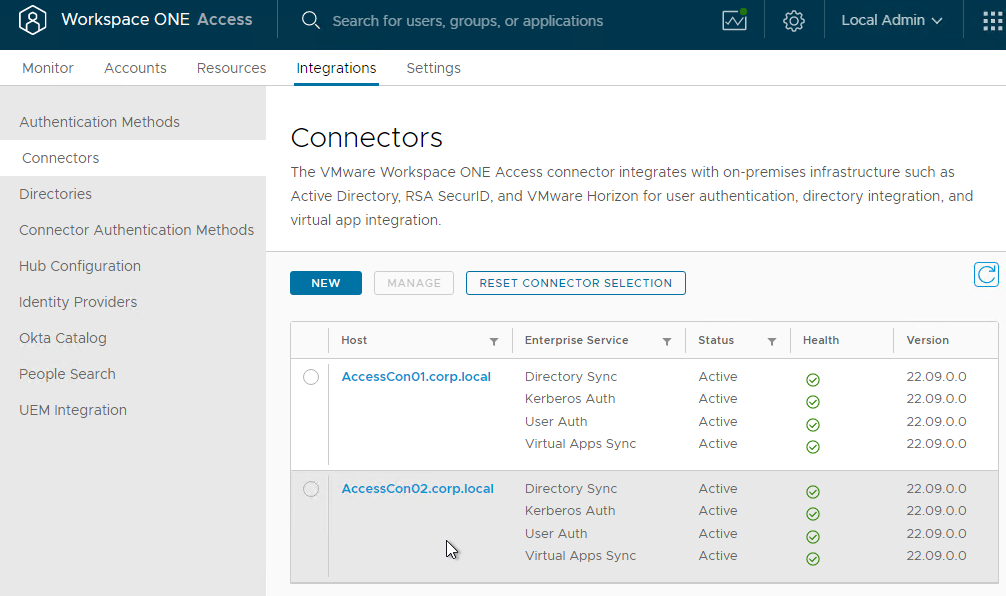Expand the Local Admin user menu
Screen dimensions: 1006x596
(892, 21)
